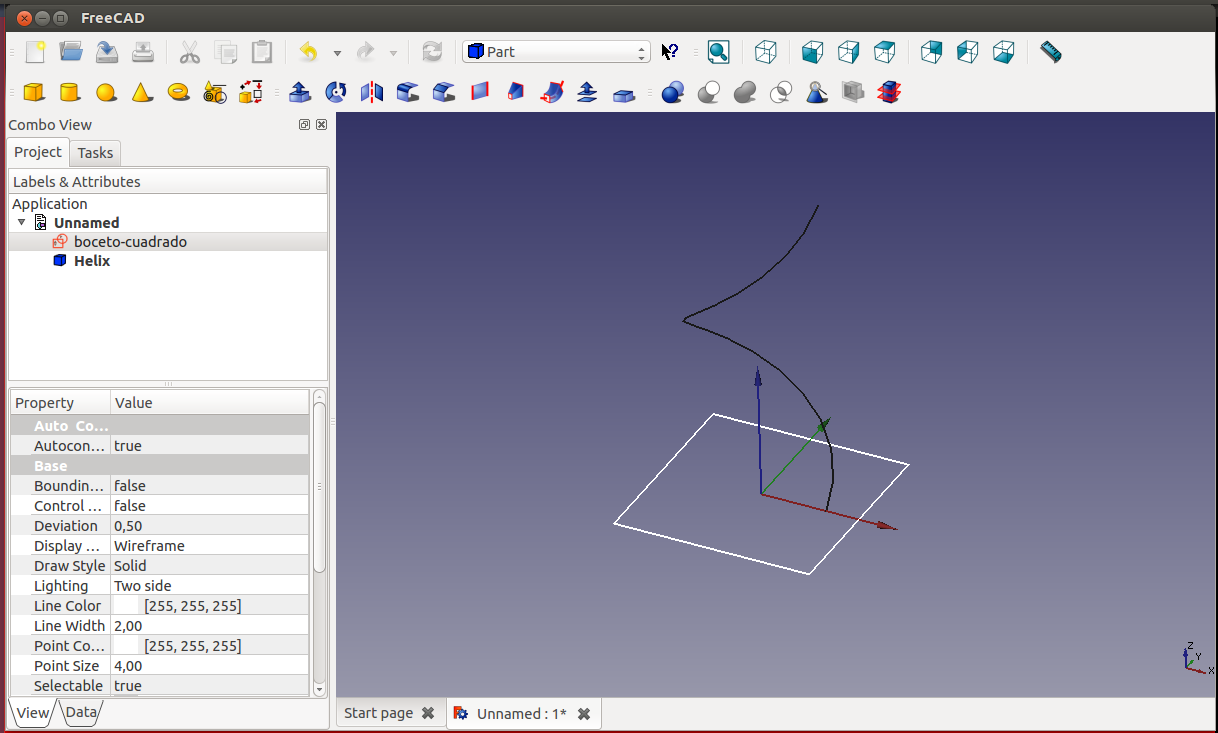Open the undo history dropdown arrow
The width and height of the screenshot is (1218, 733).
click(x=337, y=53)
